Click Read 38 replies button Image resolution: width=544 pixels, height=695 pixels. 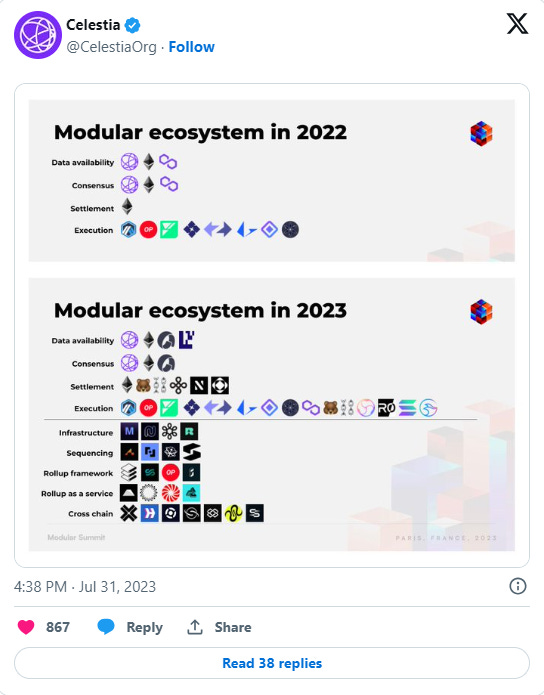pos(272,663)
